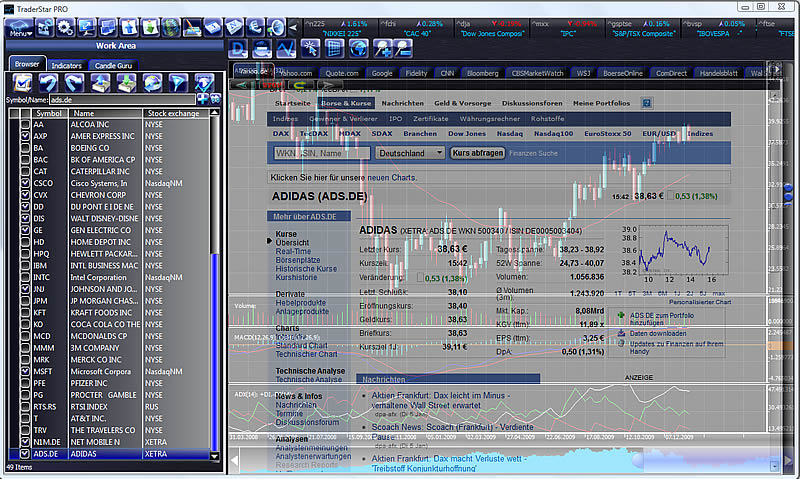This screenshot has height=479, width=800.
Task: Open the Nachrichten page menu
Action: point(403,103)
